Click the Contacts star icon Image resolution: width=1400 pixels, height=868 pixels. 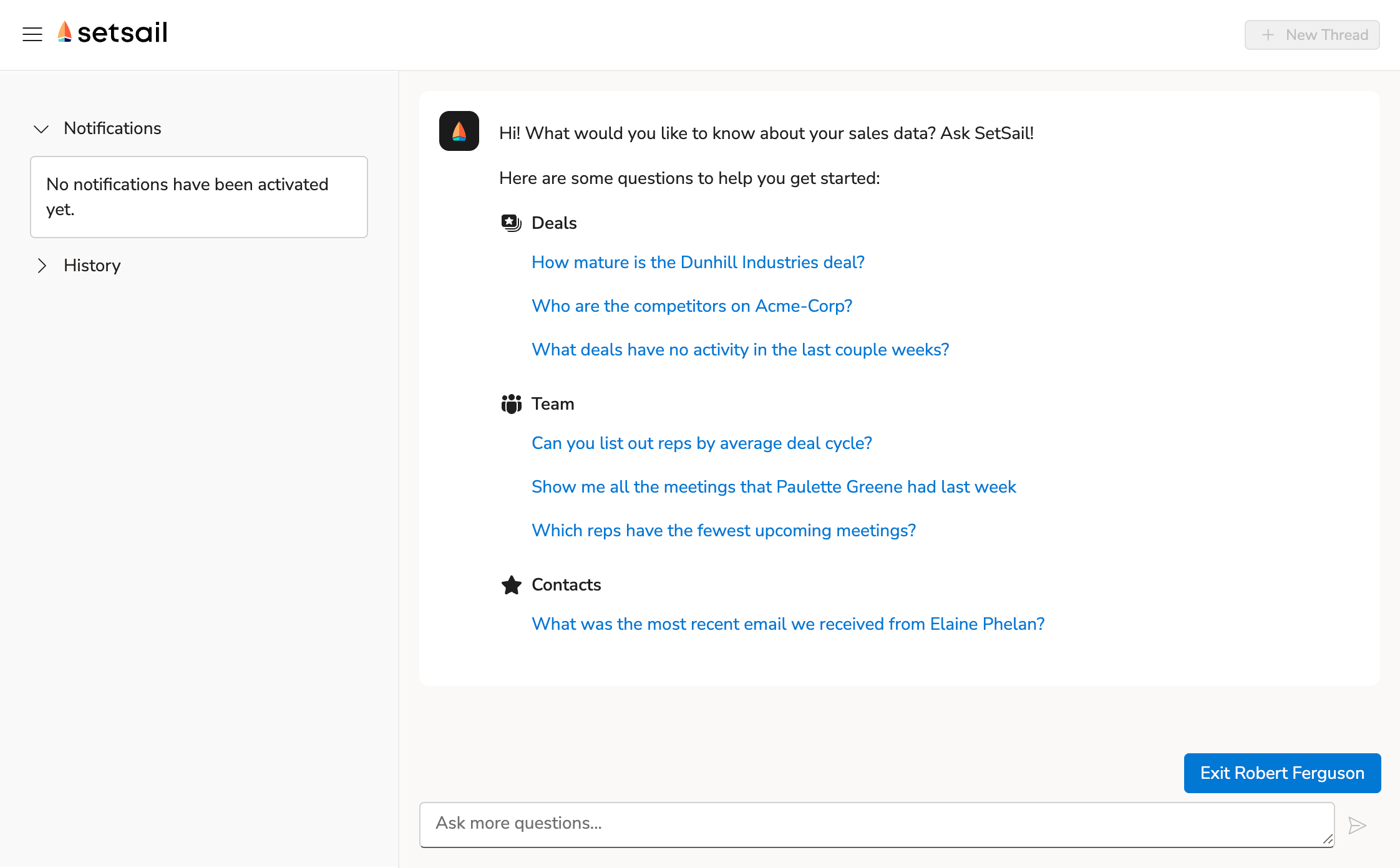pyautogui.click(x=512, y=585)
